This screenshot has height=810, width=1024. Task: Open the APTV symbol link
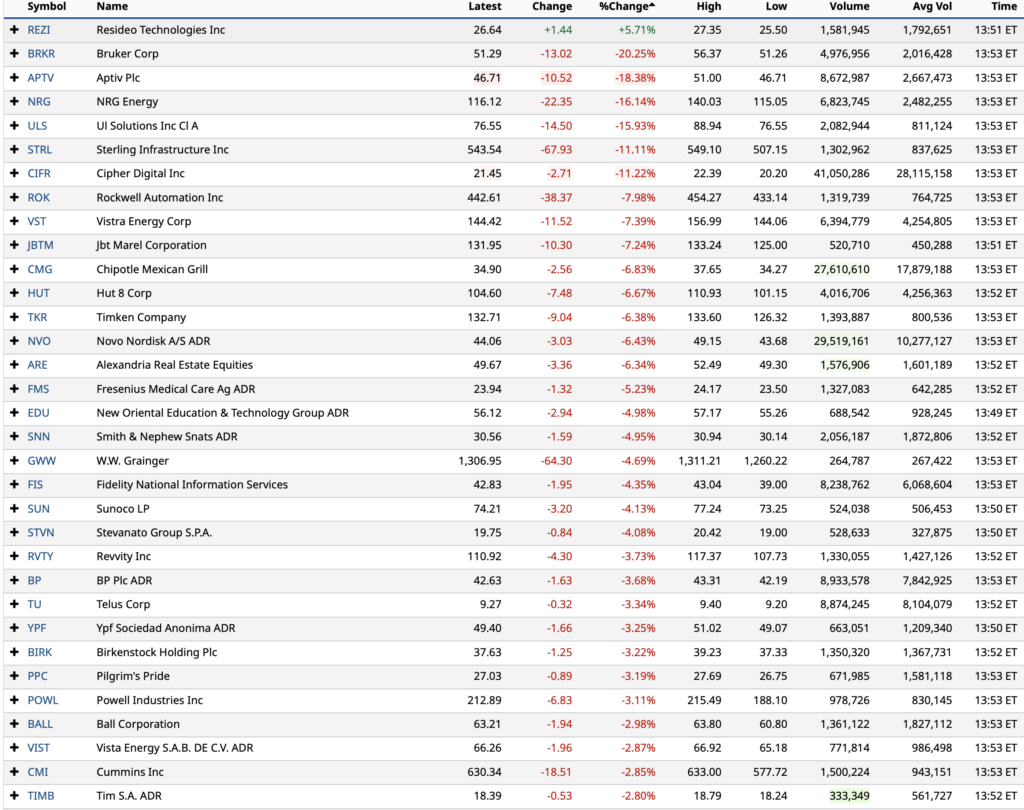40,78
